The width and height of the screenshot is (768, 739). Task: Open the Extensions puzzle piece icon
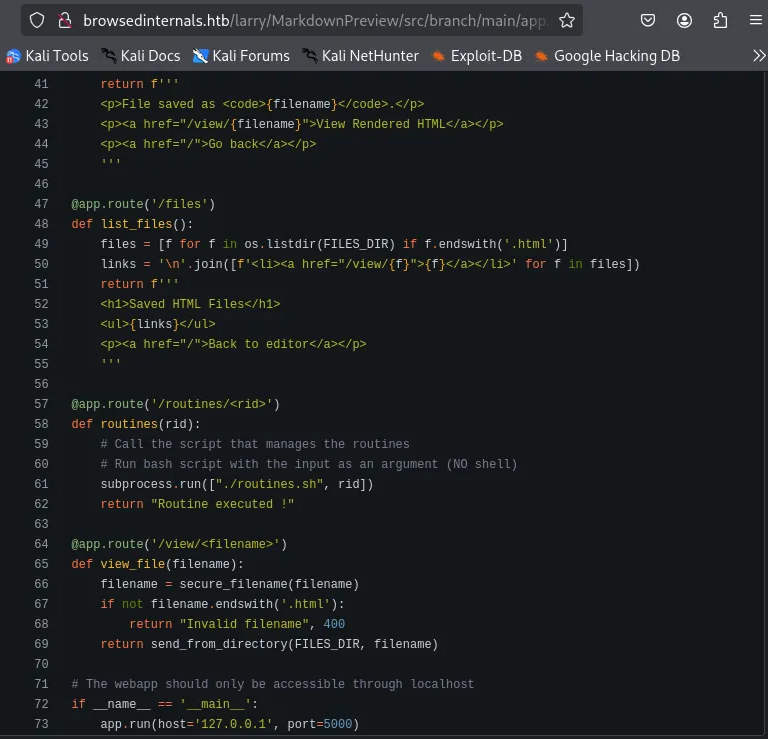click(720, 20)
